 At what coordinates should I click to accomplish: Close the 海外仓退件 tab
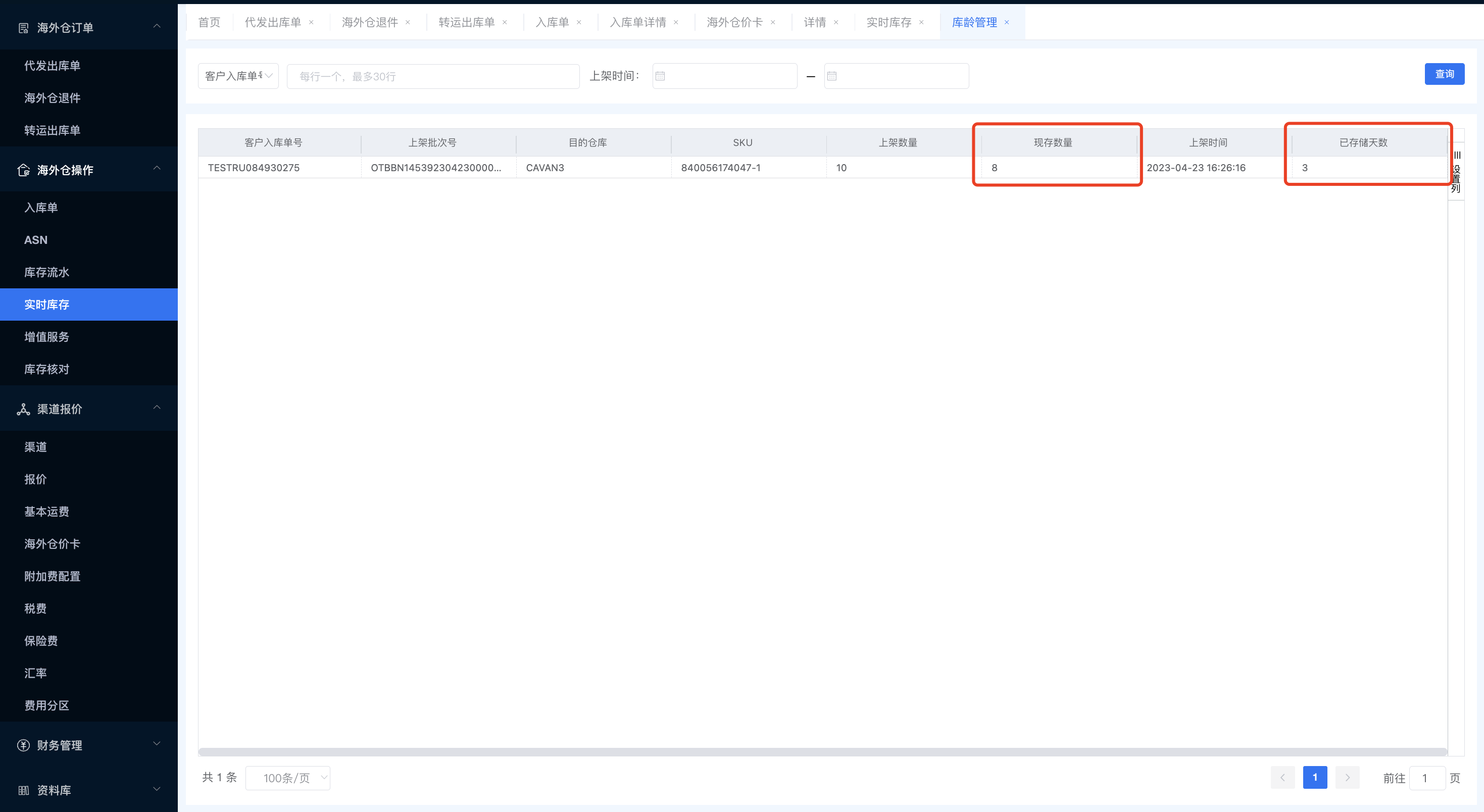408,22
